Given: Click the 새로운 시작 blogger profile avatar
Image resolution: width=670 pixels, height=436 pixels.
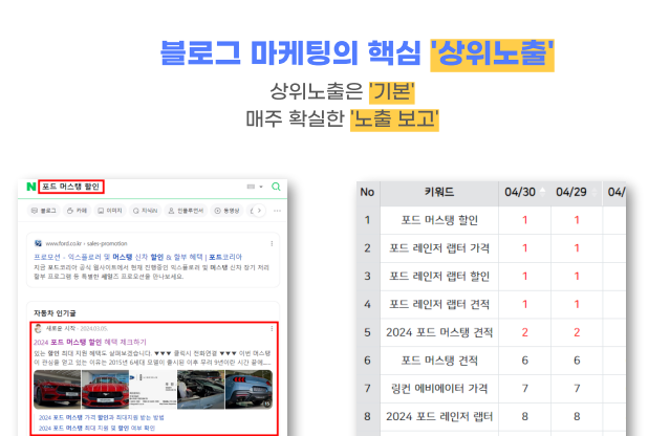Looking at the screenshot, I should (37, 328).
